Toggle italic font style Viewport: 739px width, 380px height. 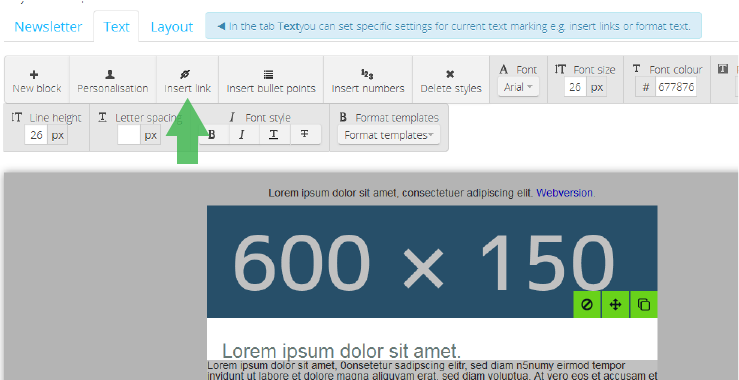(x=242, y=135)
